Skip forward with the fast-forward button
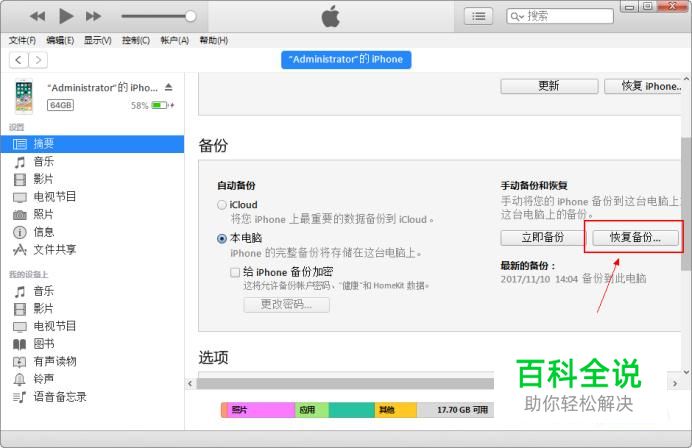The width and height of the screenshot is (692, 448). [94, 16]
